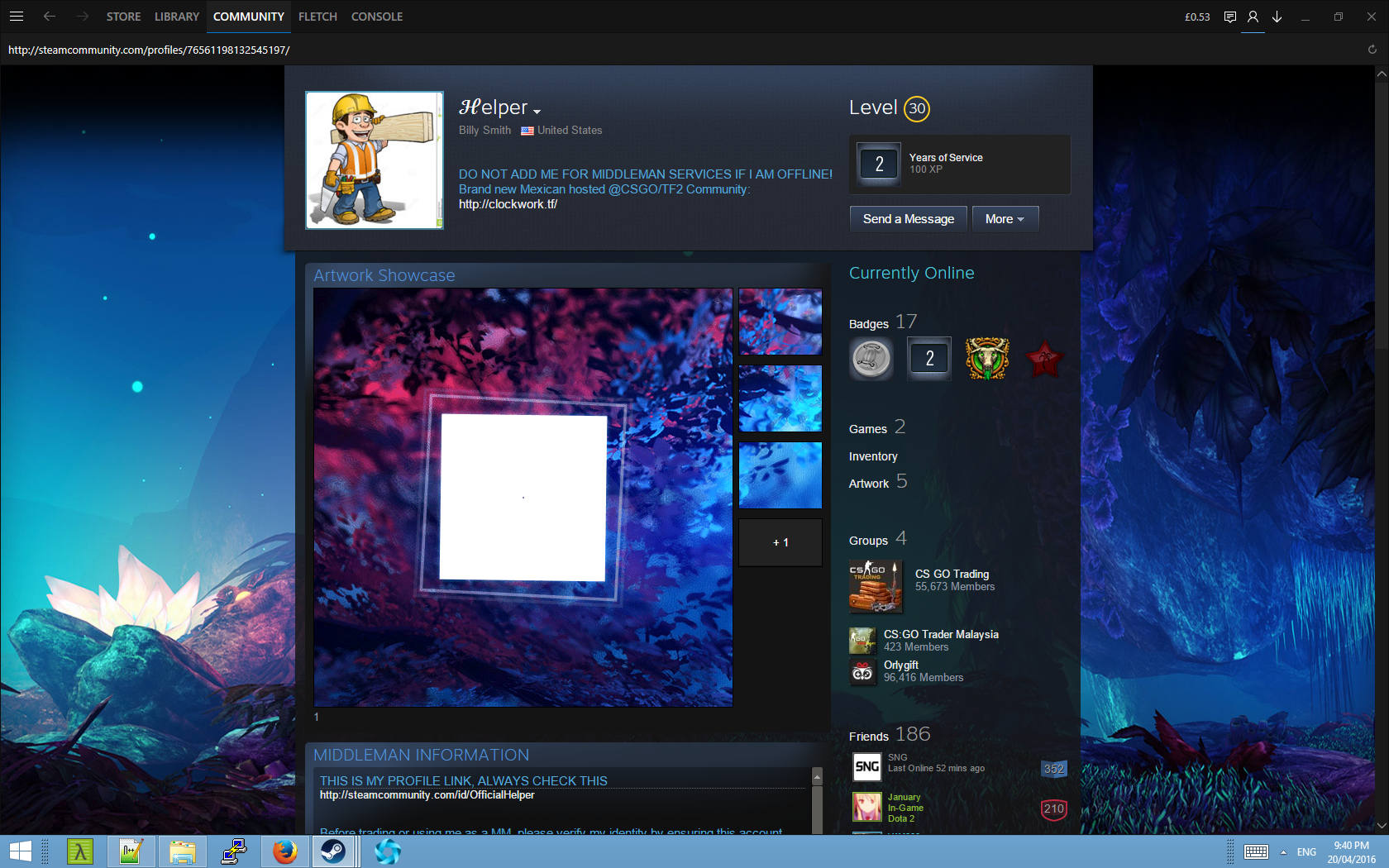Click Send a Message button
The width and height of the screenshot is (1389, 868).
908,219
